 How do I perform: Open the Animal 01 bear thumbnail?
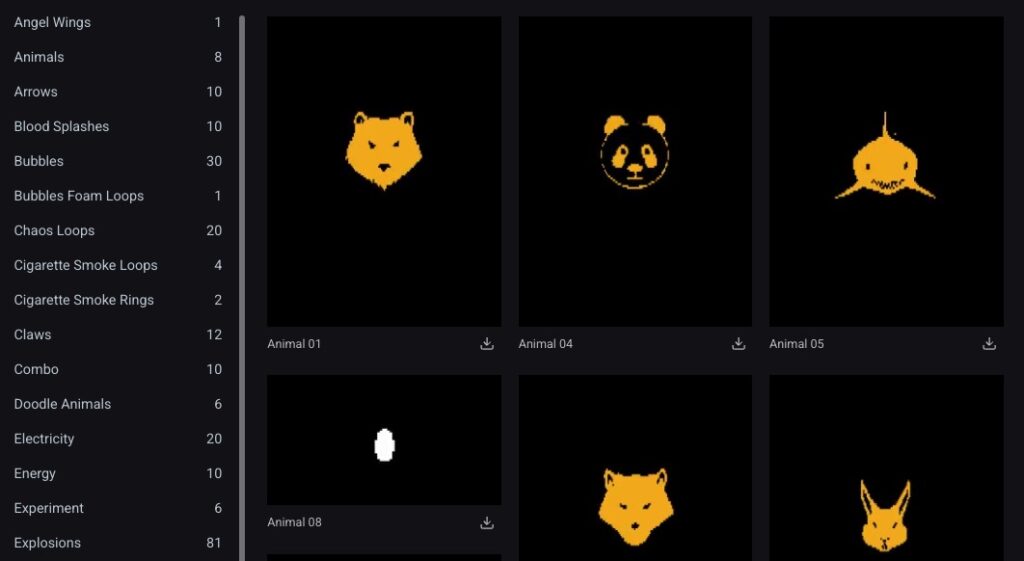coord(384,171)
